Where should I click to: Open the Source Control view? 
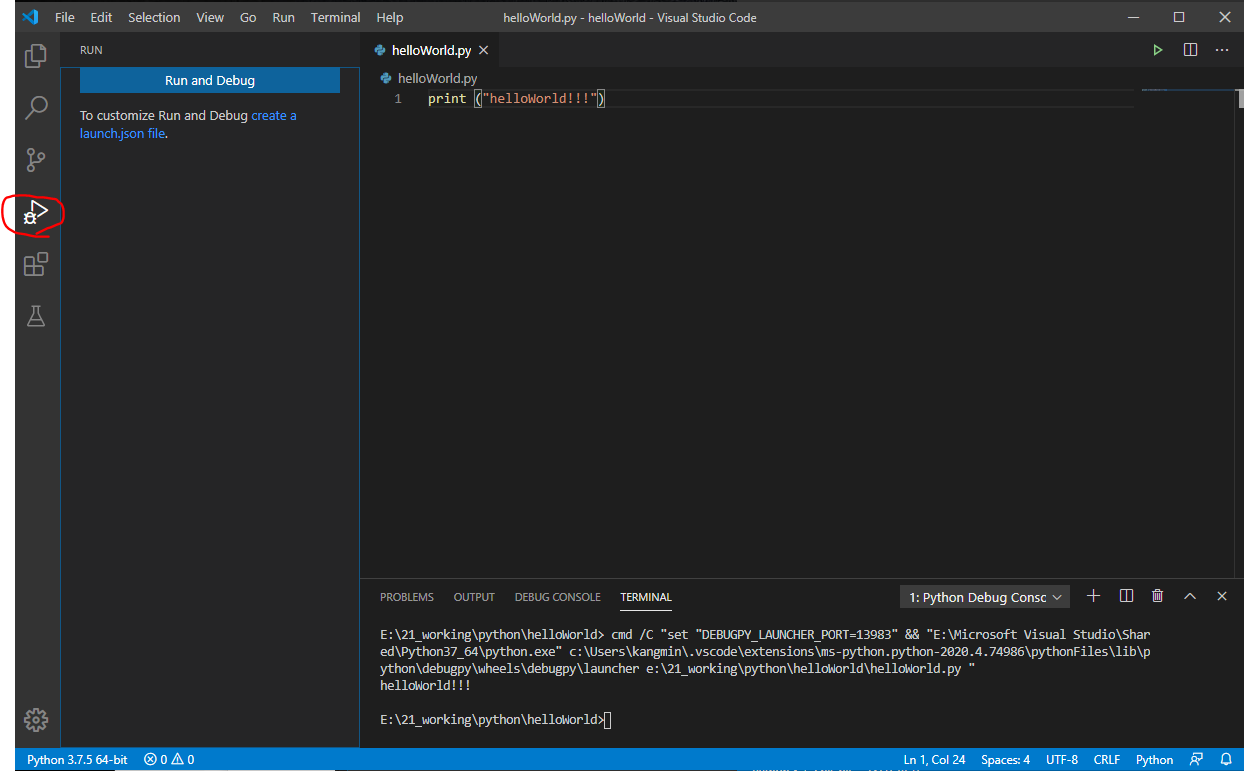coord(36,160)
